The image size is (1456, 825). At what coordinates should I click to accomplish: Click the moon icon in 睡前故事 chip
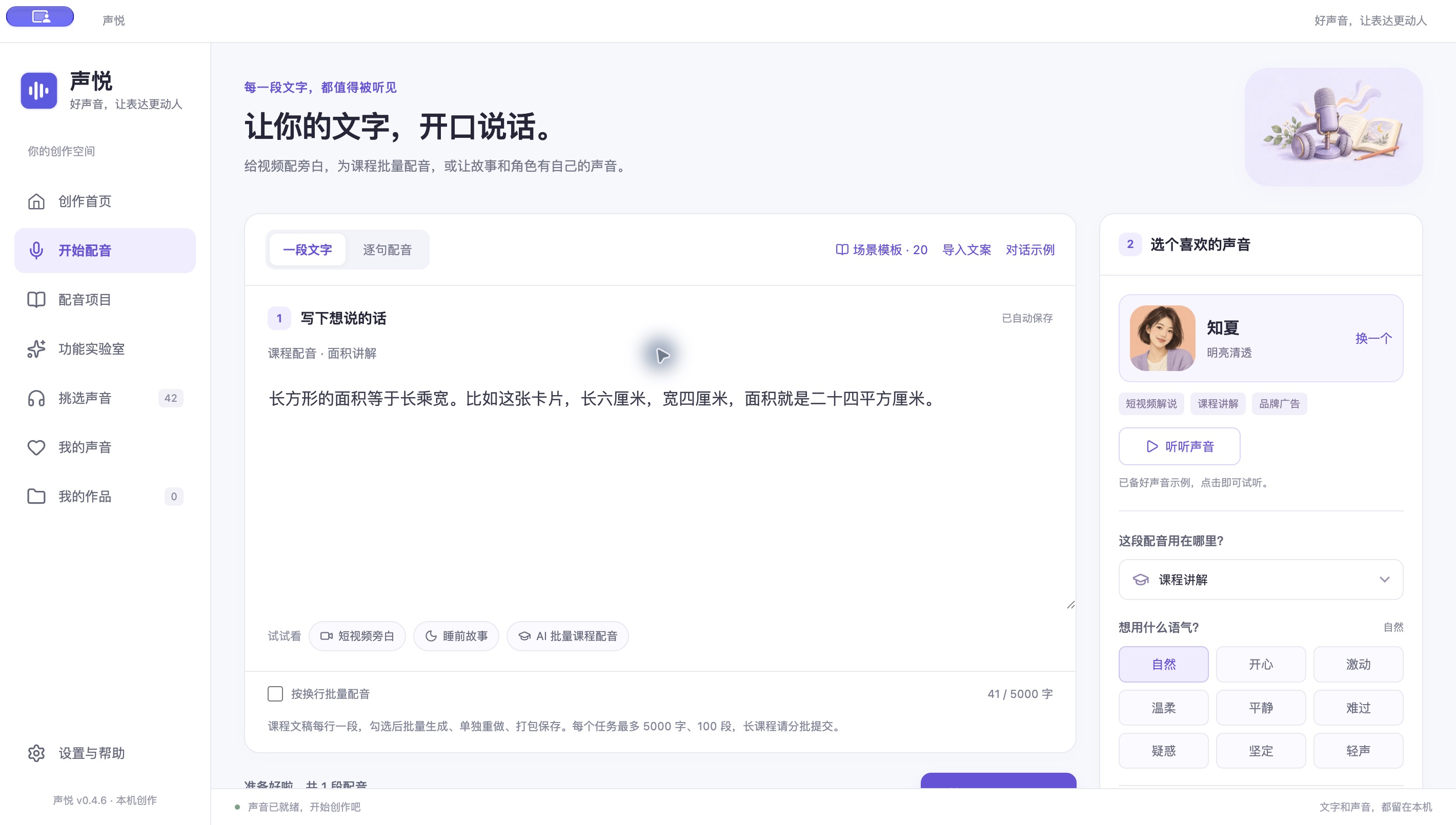[431, 636]
